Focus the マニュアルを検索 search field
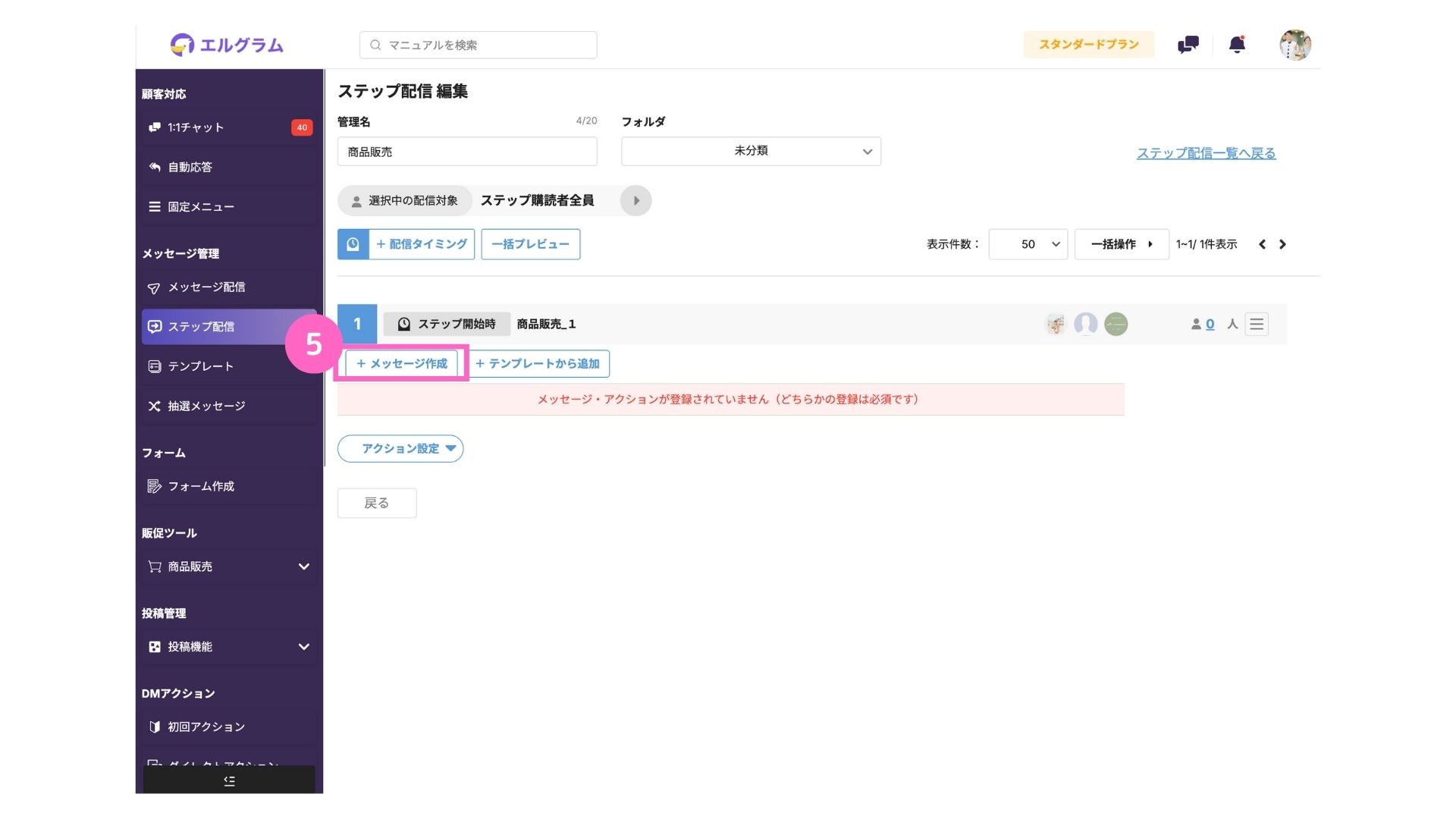Screen dimensions: 1456x819 (478, 45)
